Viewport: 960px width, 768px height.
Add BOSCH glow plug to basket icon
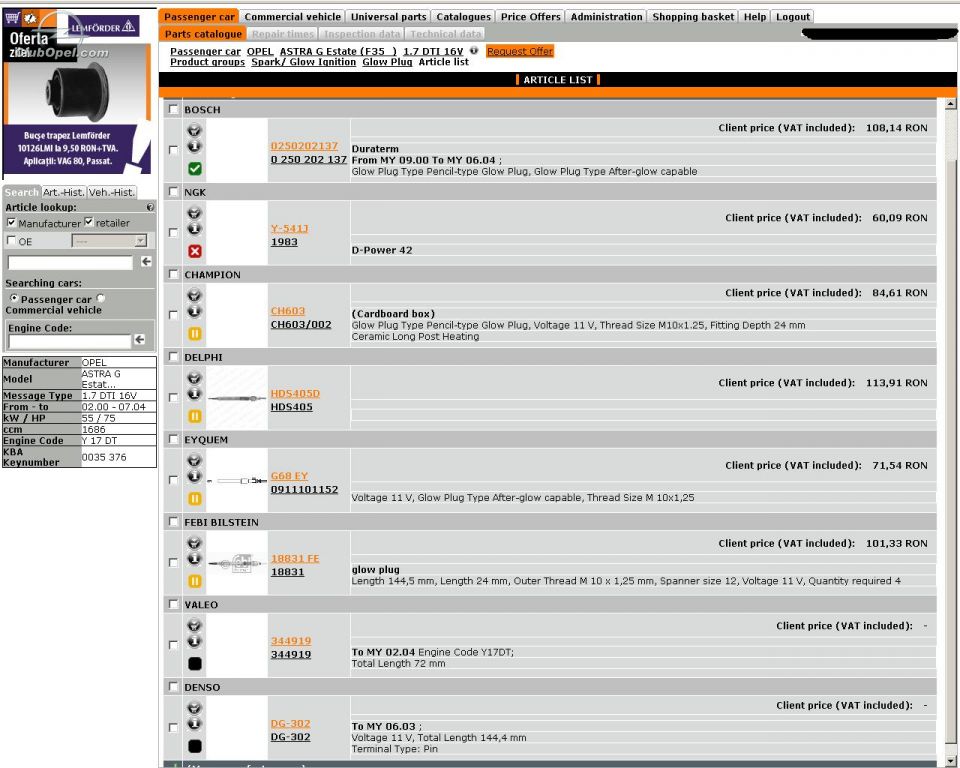click(x=194, y=130)
